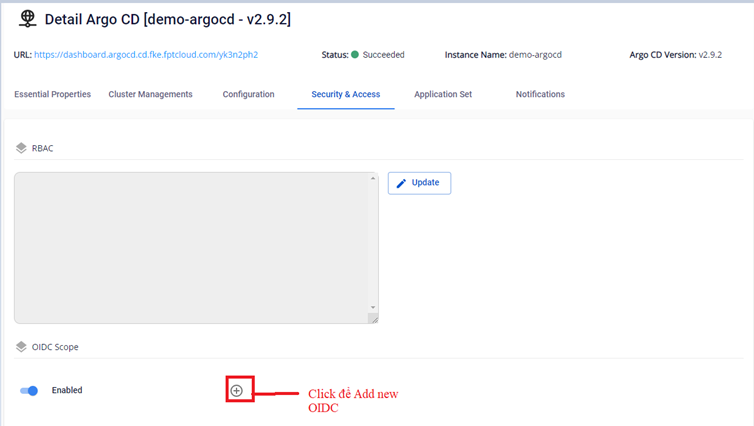Screen dimensions: 754x426
Task: Open the Argo CD dashboard URL link
Action: pyautogui.click(x=146, y=54)
